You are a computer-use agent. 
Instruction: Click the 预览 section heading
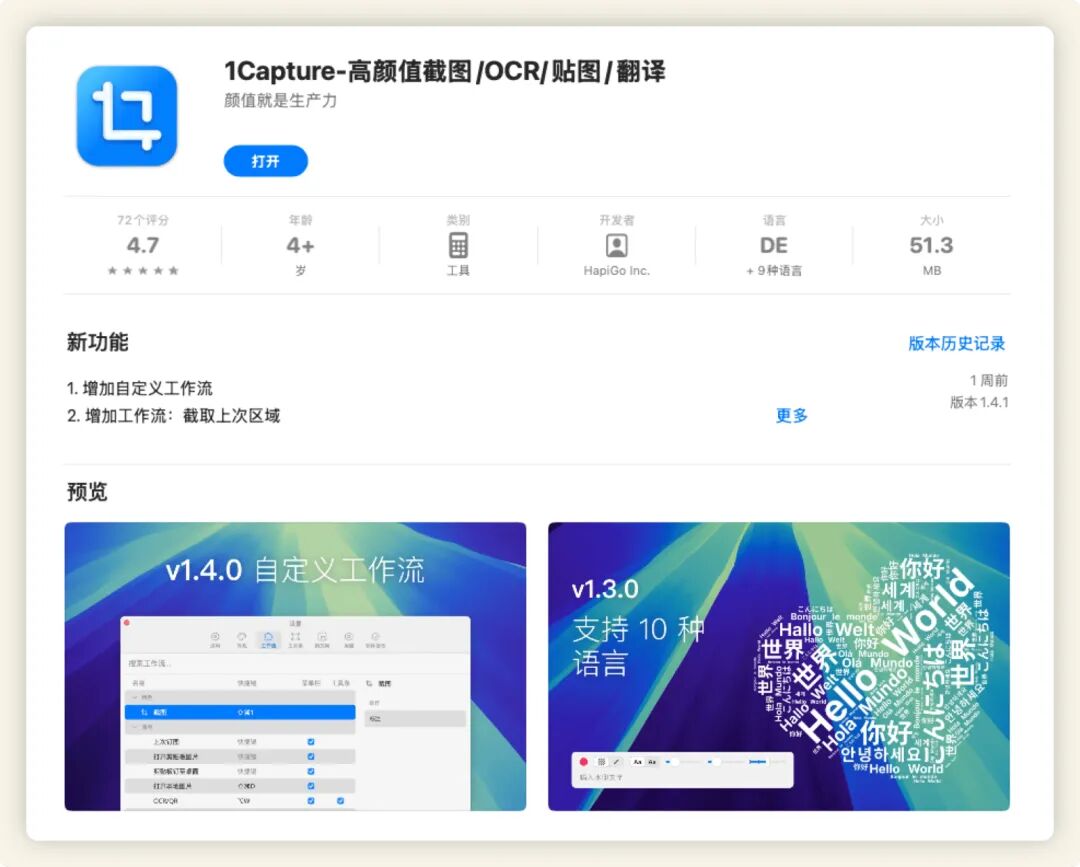[87, 492]
